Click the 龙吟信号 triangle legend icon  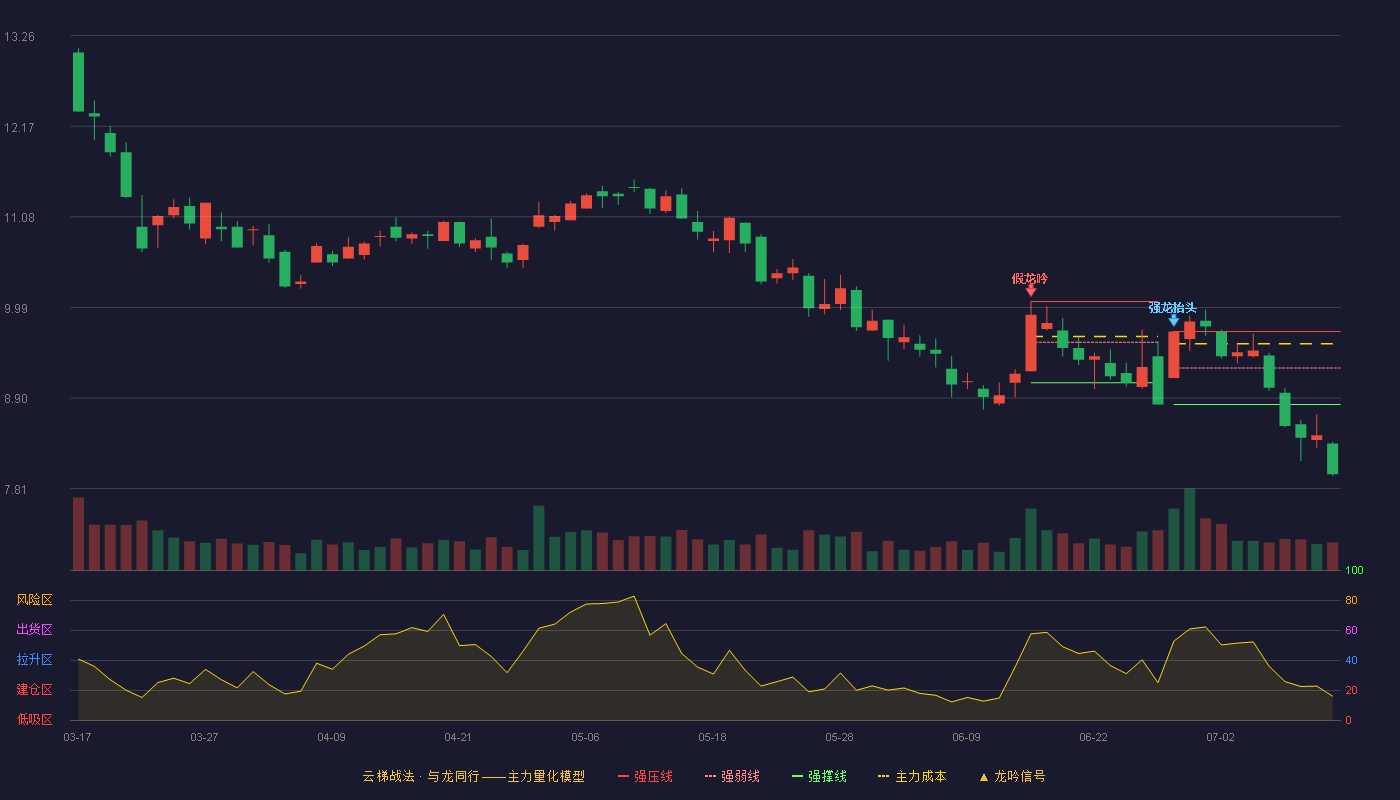tap(983, 776)
